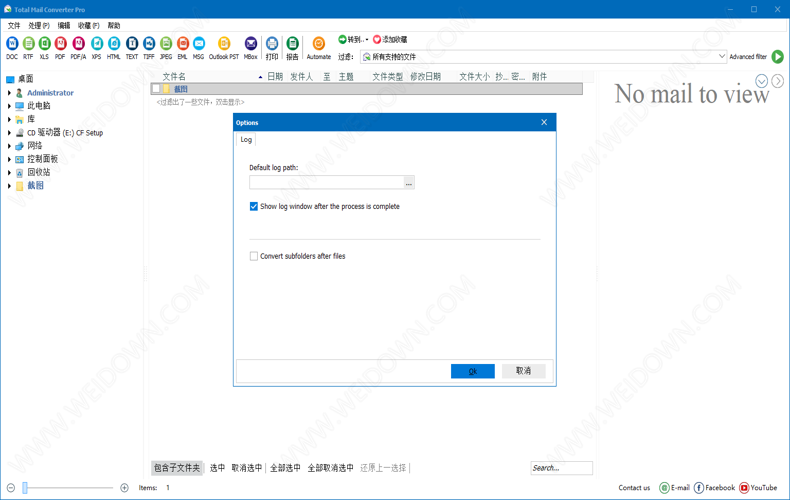Click the 打印 print icon
This screenshot has width=790, height=500.
(272, 44)
